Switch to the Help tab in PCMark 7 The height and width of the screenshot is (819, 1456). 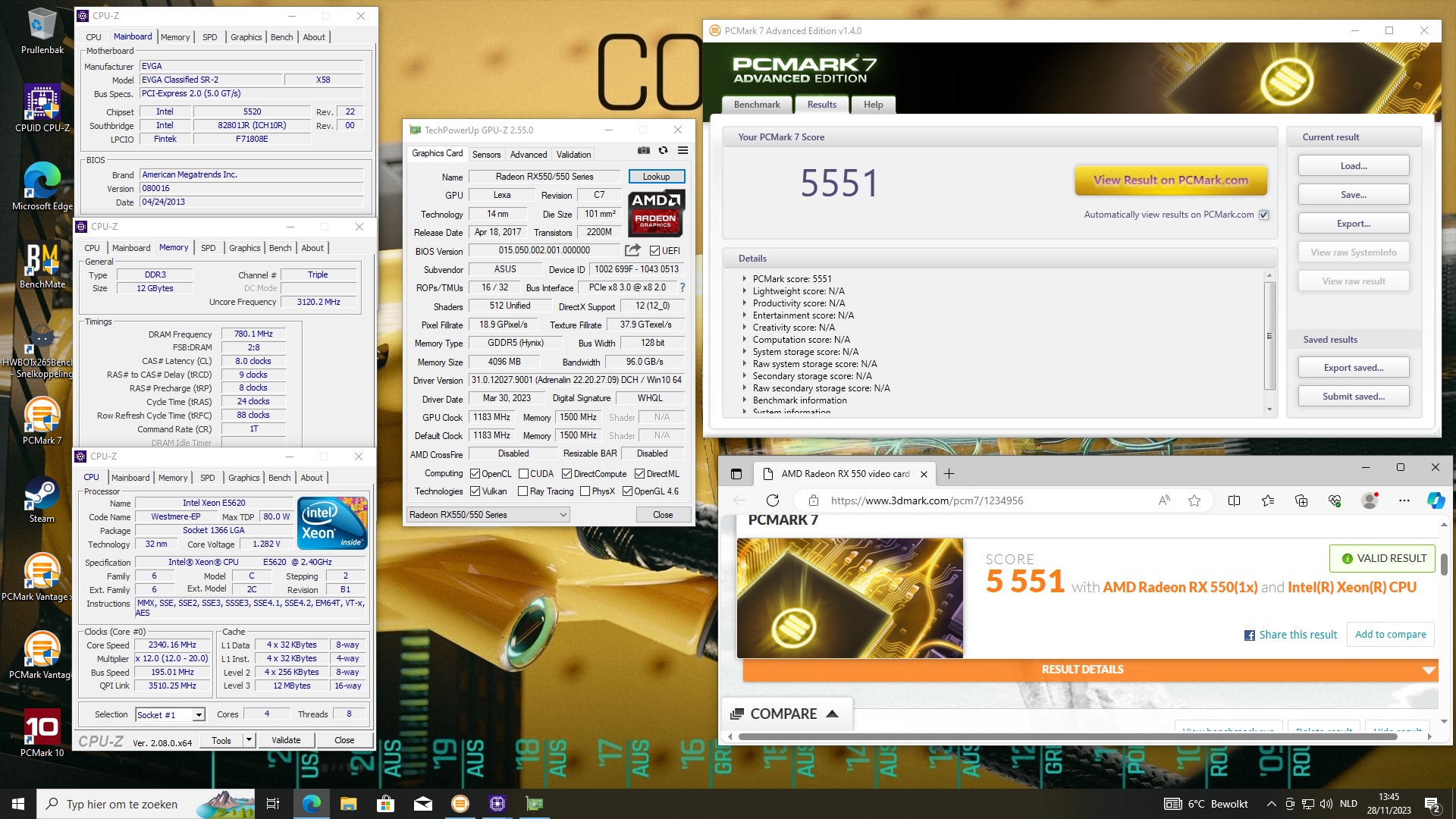pyautogui.click(x=873, y=105)
